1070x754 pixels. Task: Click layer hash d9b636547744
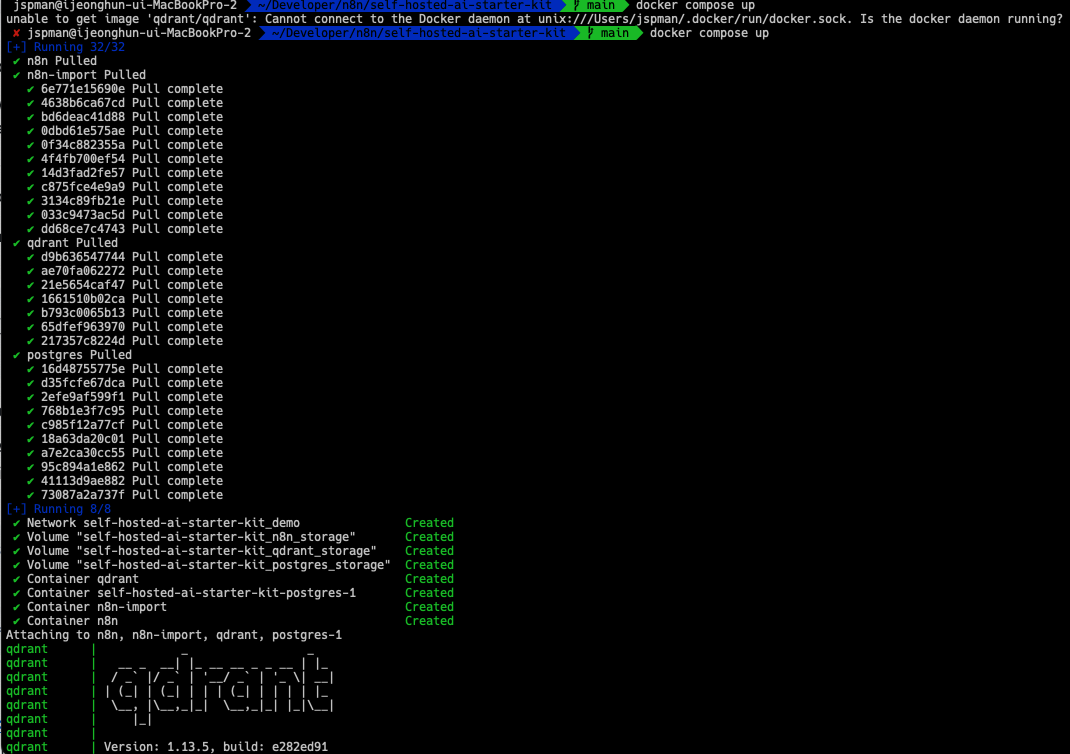coord(83,257)
